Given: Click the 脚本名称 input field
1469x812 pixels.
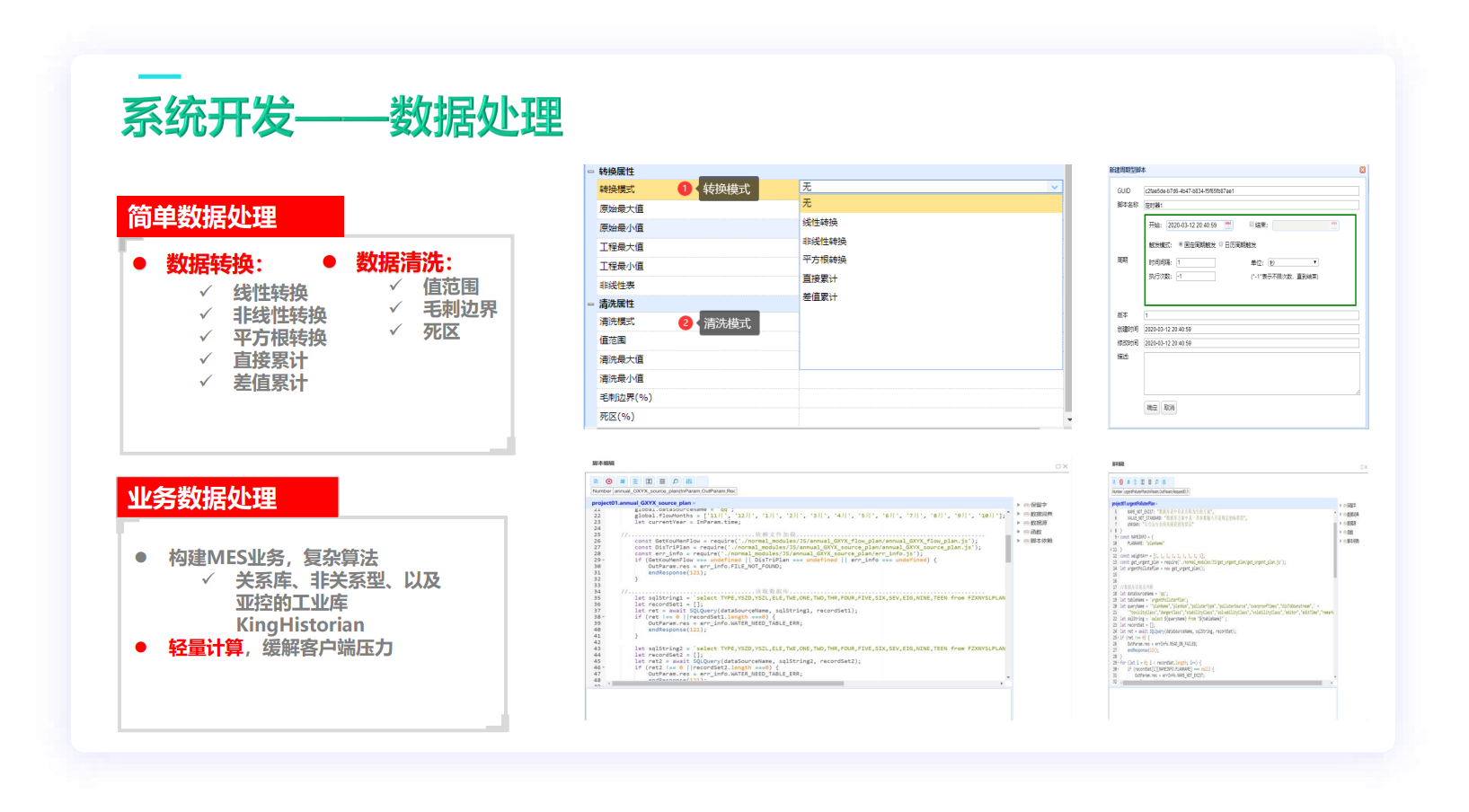Looking at the screenshot, I should click(1251, 205).
